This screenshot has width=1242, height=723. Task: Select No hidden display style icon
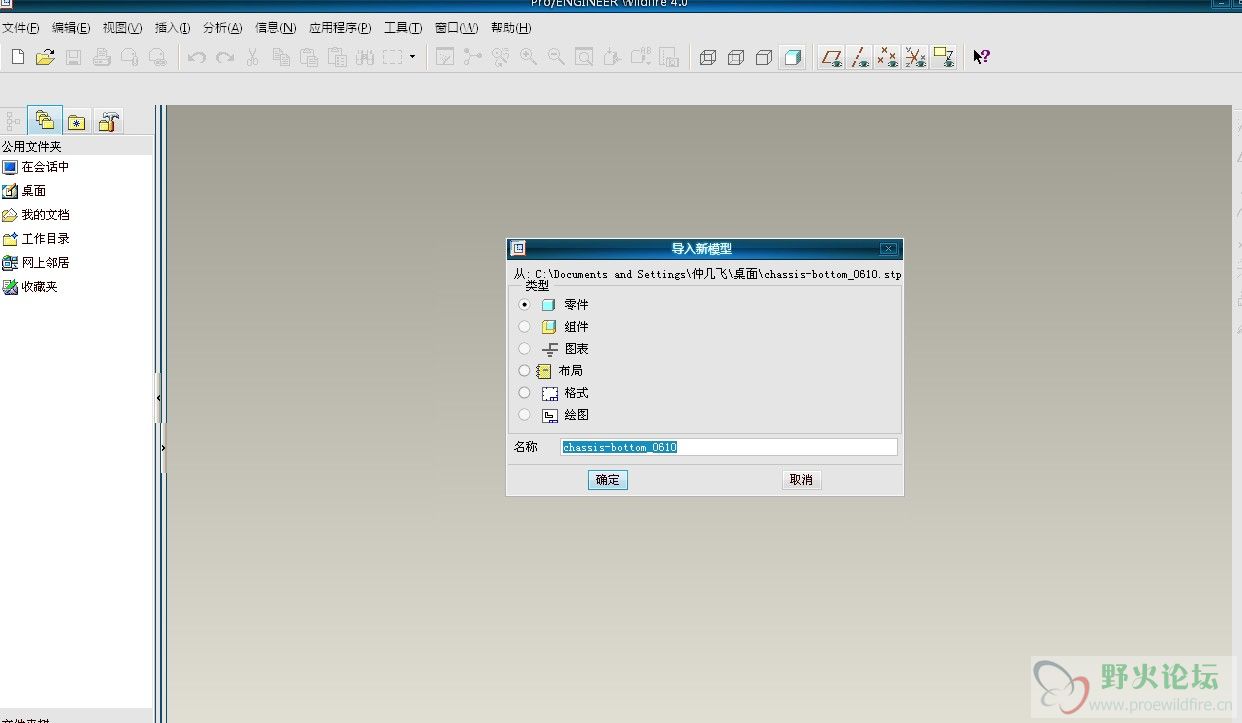pos(764,57)
